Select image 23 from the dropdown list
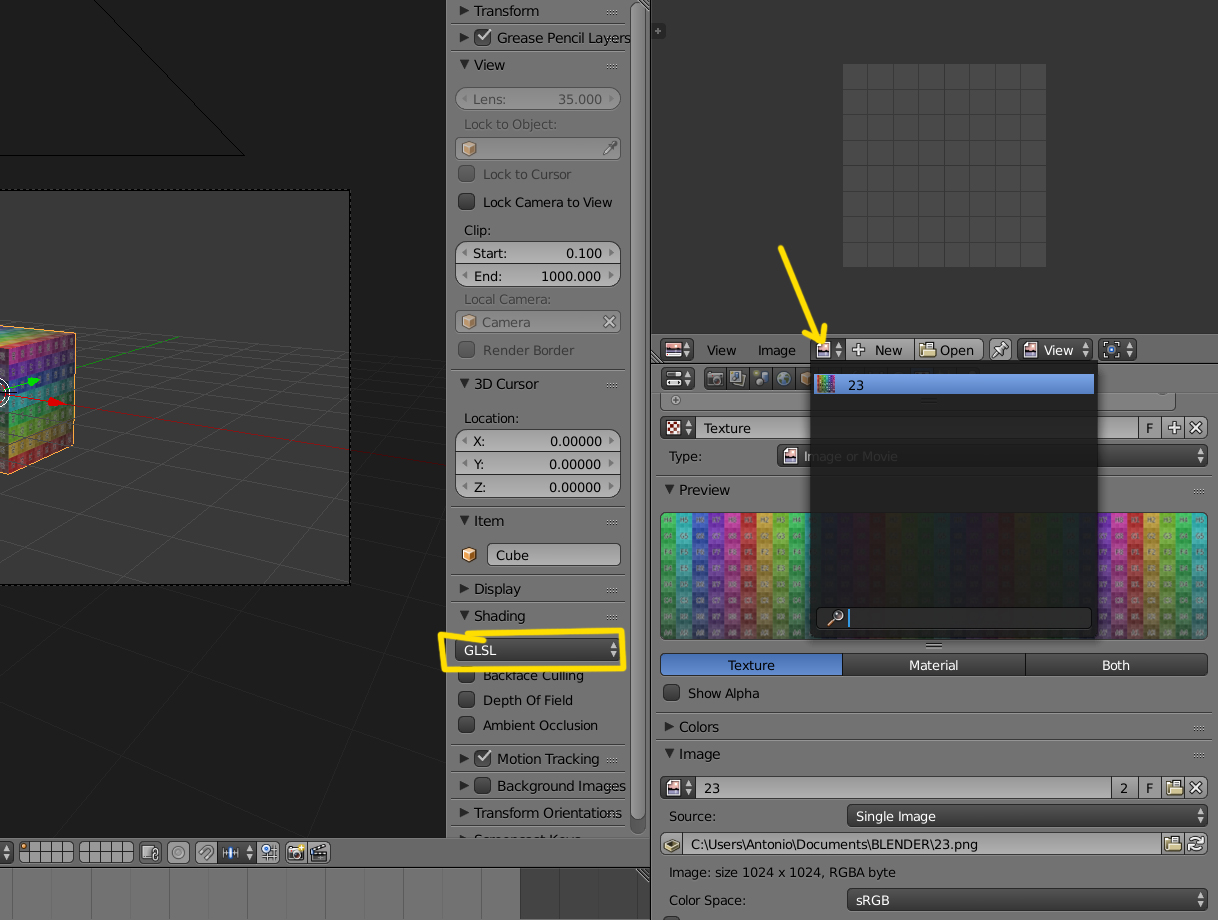 point(954,385)
